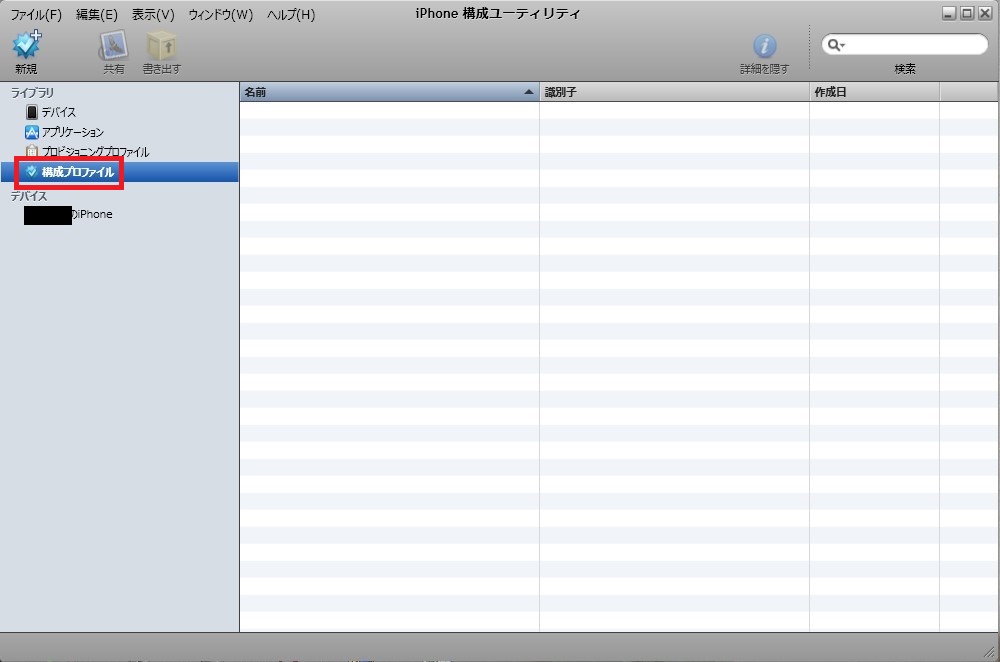Click the 詳細を隠す info icon

765,46
